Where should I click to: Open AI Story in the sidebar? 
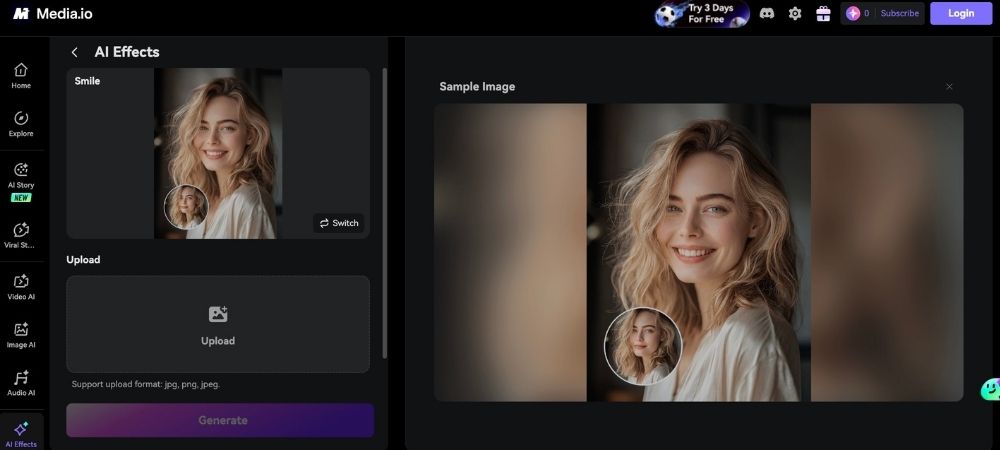21,181
